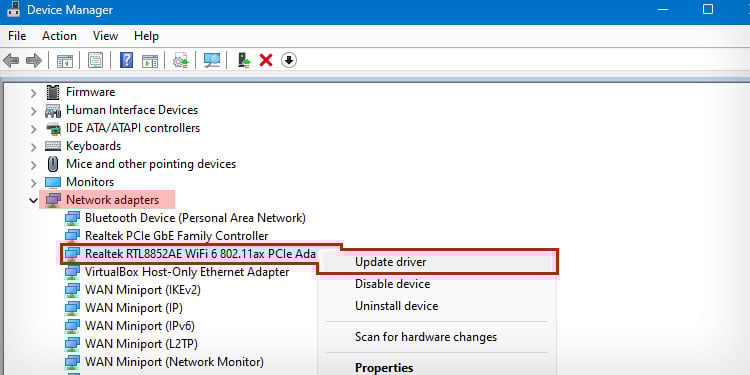Select the Keyboards category label

click(x=93, y=146)
